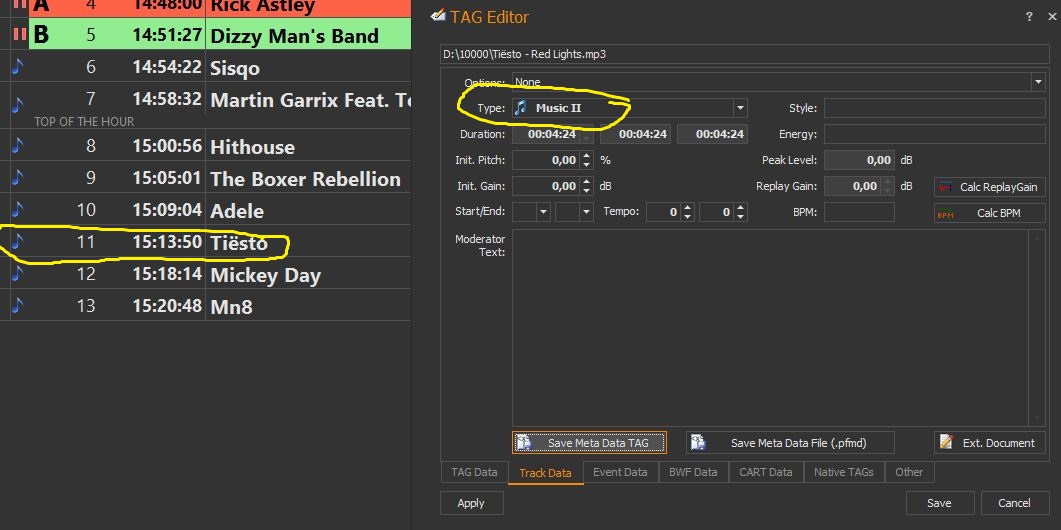Click the music note icon on Martin Garrix row

point(17,104)
